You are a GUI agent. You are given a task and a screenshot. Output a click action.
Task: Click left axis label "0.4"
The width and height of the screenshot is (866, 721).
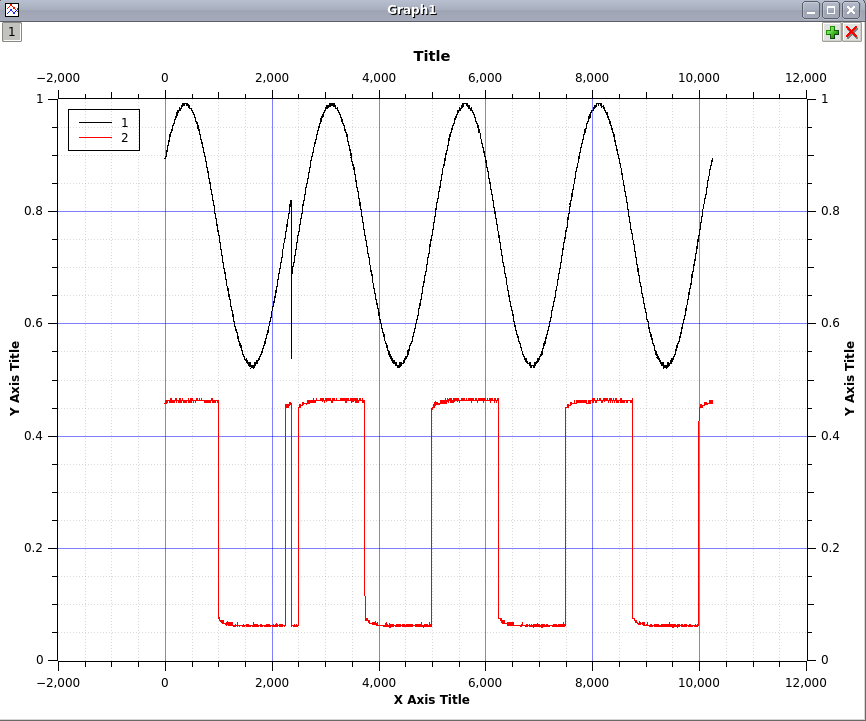[x=34, y=436]
